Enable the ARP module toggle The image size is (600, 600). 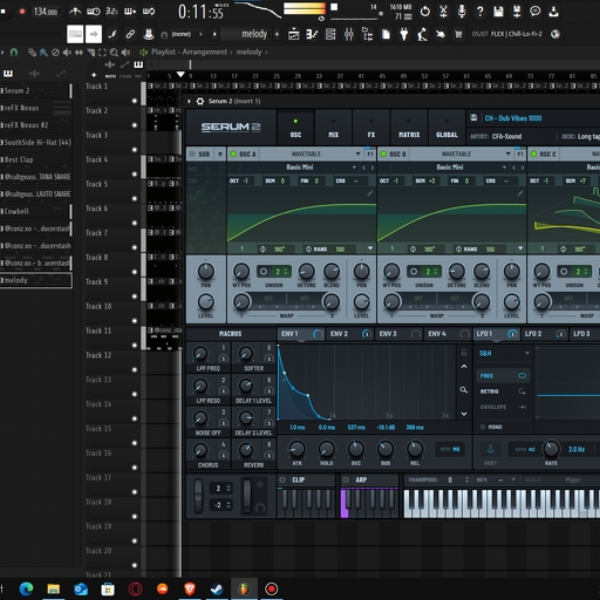click(346, 480)
